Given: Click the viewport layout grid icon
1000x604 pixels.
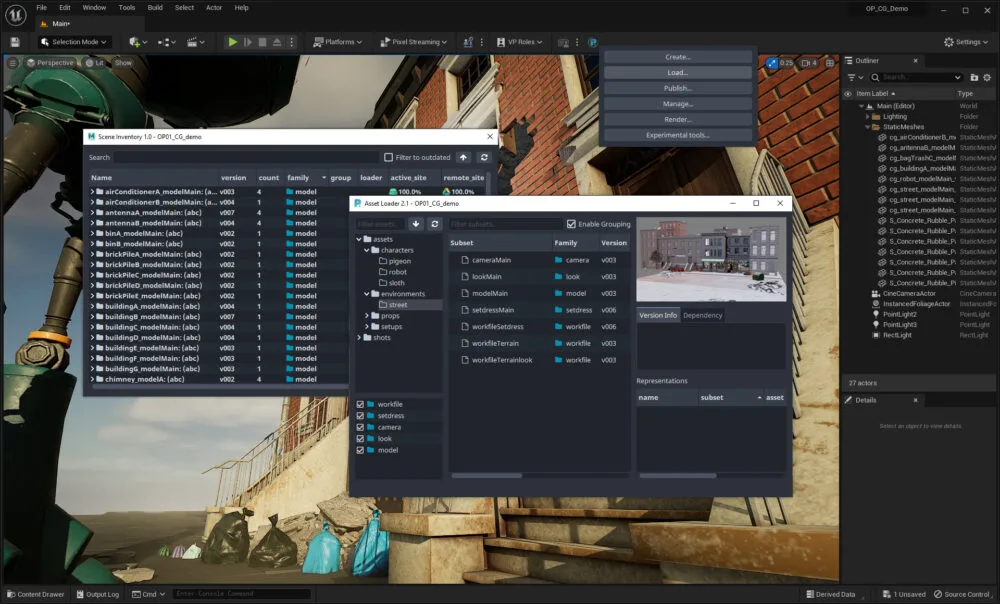Looking at the screenshot, I should coord(830,63).
